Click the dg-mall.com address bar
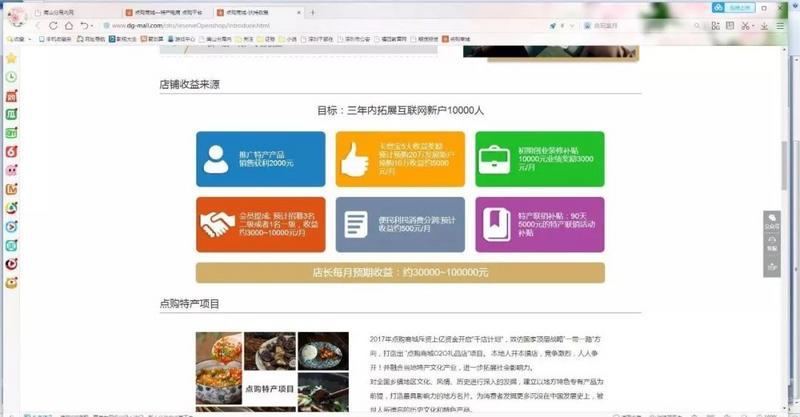Screen dimensions: 800x417 (300, 25)
